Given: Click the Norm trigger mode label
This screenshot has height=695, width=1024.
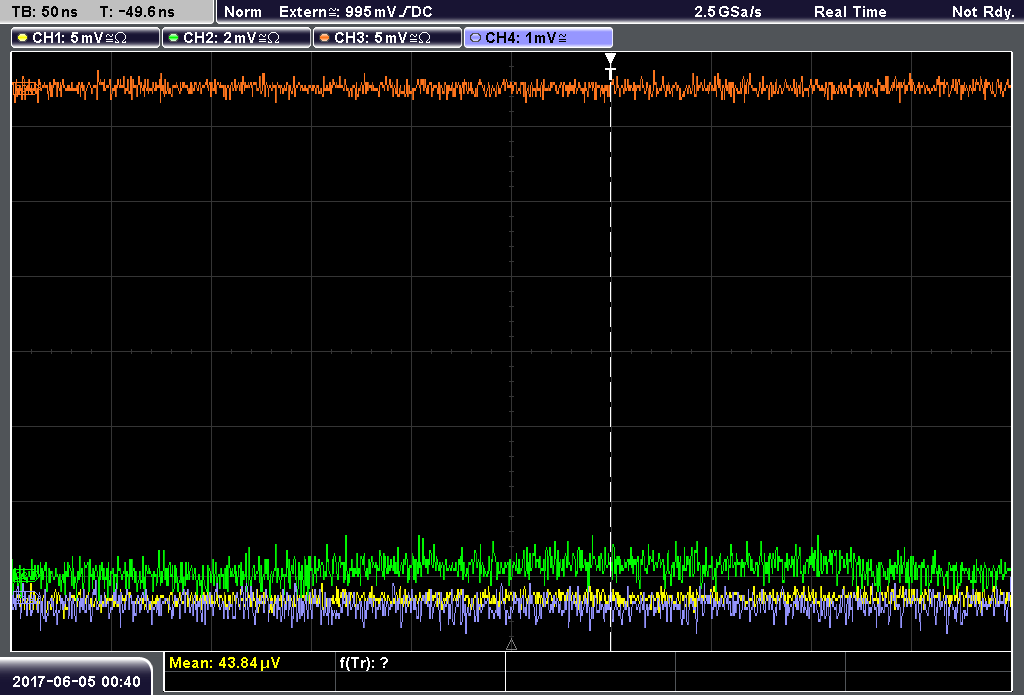Looking at the screenshot, I should [x=243, y=12].
